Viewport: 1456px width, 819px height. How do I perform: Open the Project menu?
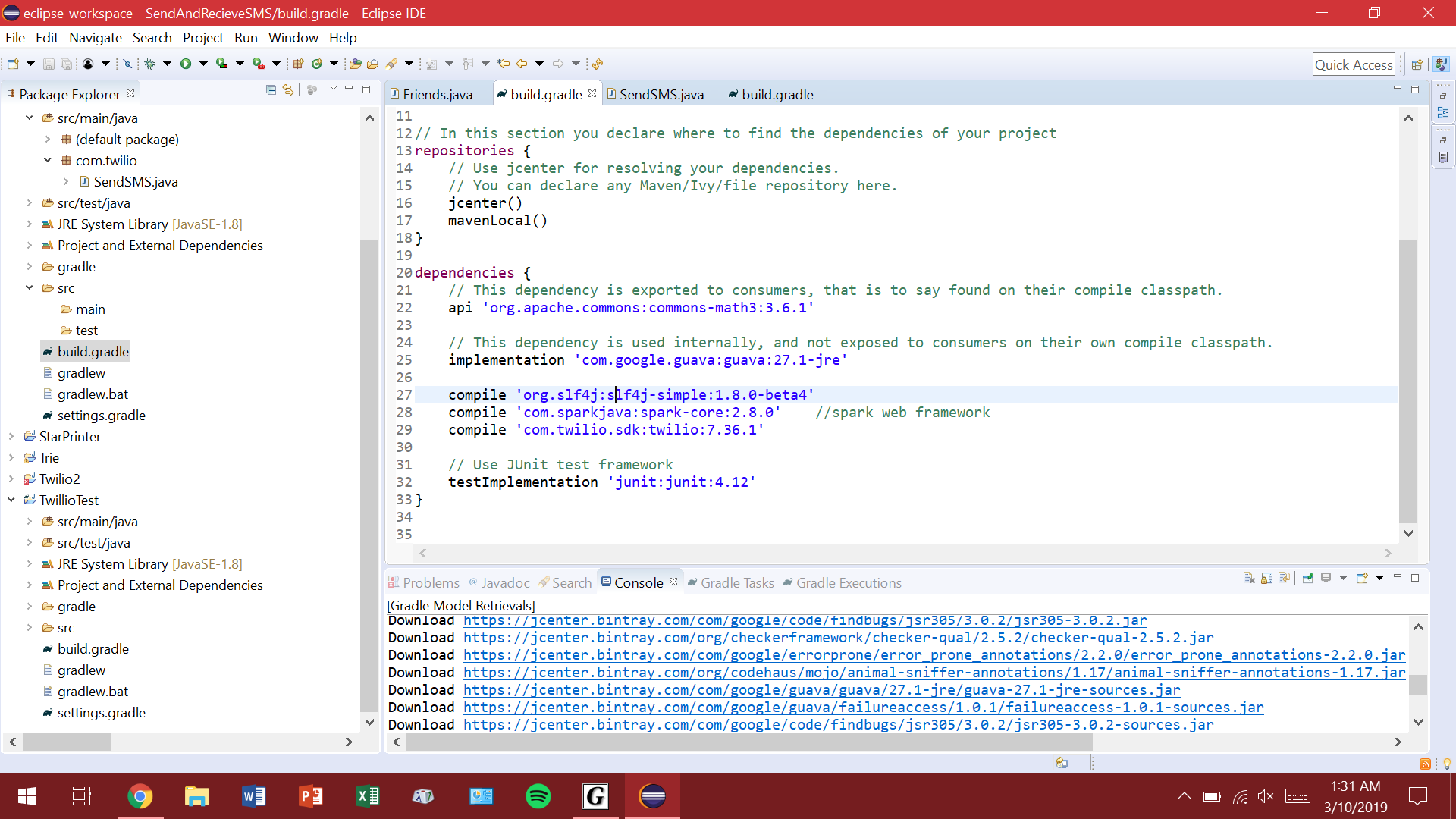point(202,37)
